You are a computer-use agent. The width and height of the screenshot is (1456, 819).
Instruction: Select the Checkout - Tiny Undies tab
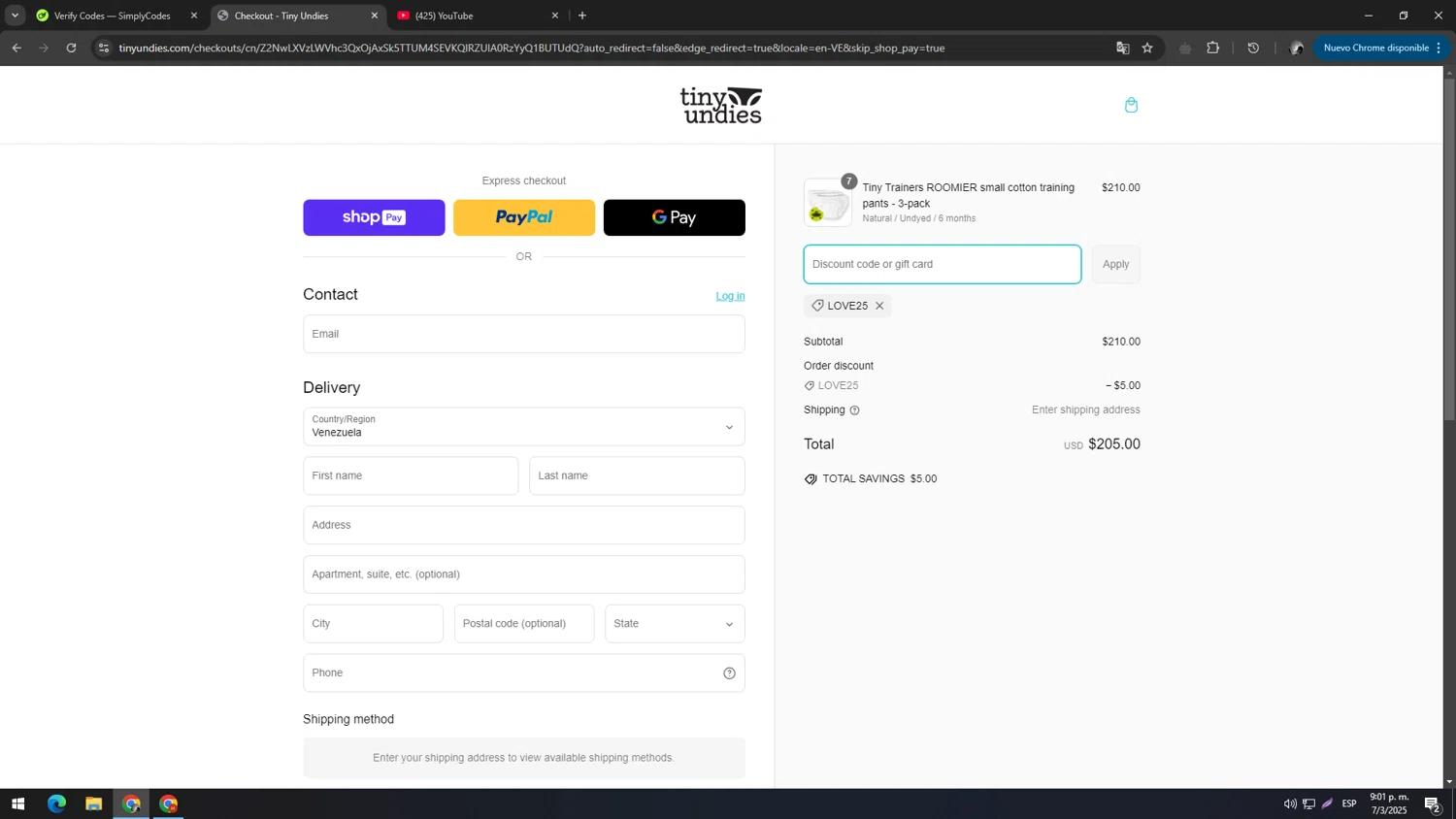pyautogui.click(x=281, y=16)
